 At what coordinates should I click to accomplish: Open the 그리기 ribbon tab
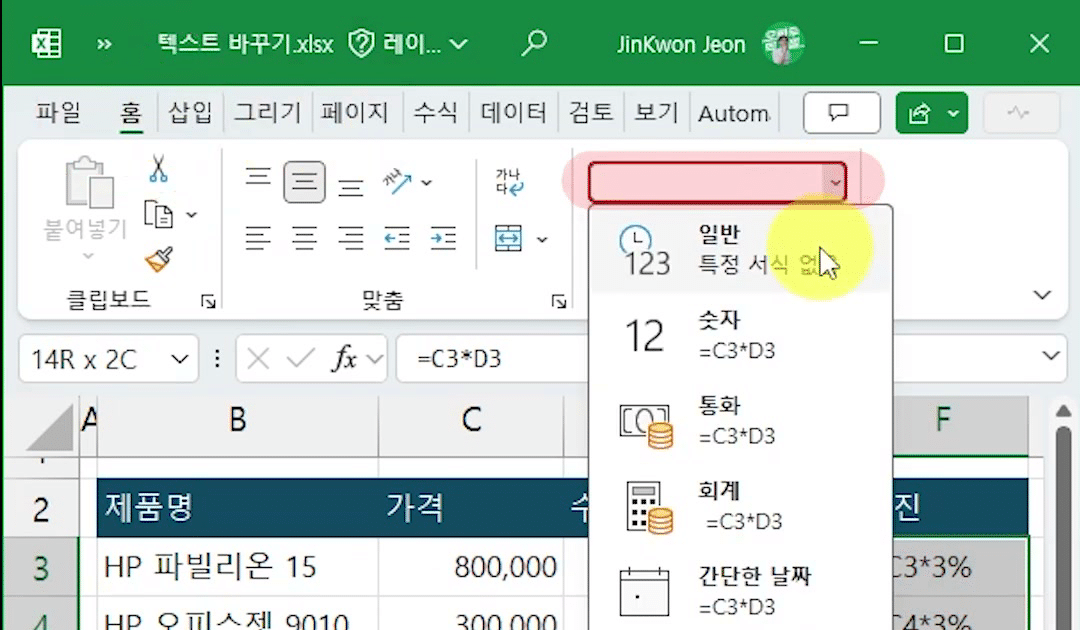267,112
